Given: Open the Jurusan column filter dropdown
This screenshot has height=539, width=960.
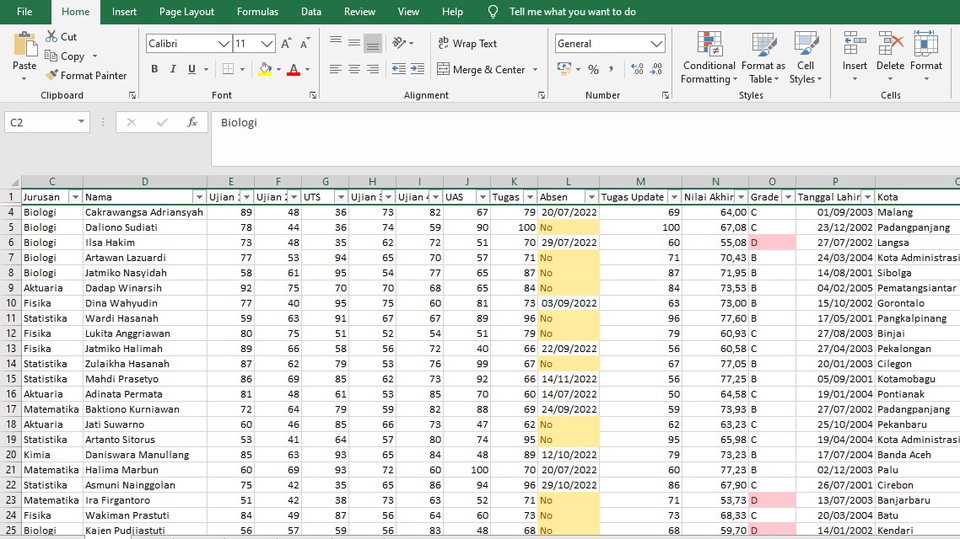Looking at the screenshot, I should pyautogui.click(x=75, y=197).
